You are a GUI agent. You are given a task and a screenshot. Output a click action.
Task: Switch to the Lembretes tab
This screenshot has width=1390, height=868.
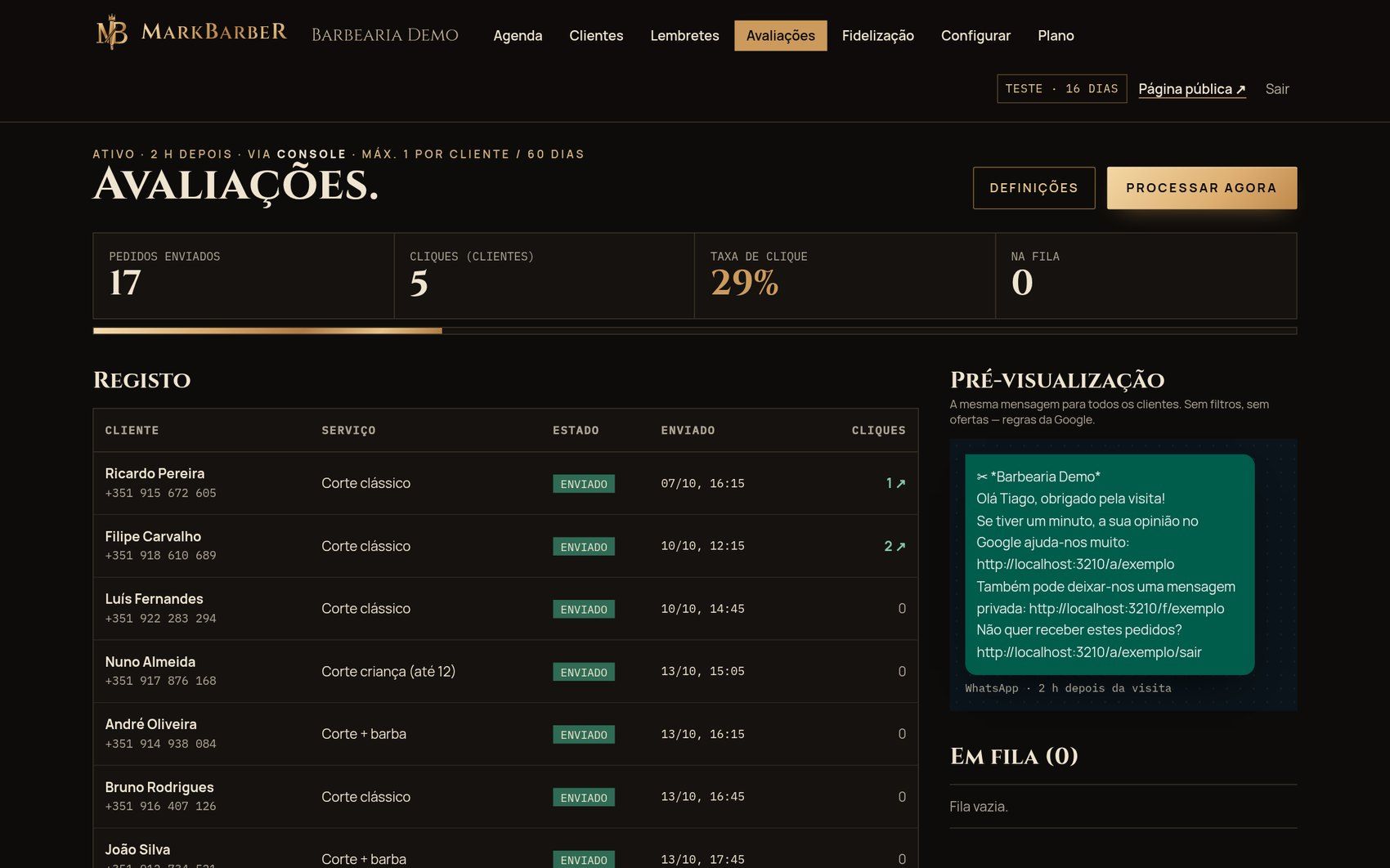[684, 36]
